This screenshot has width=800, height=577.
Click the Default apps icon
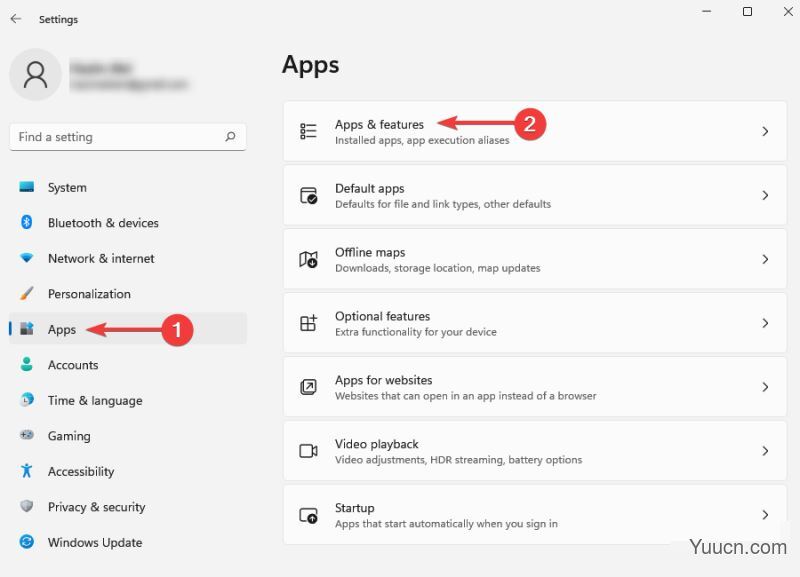tap(308, 195)
